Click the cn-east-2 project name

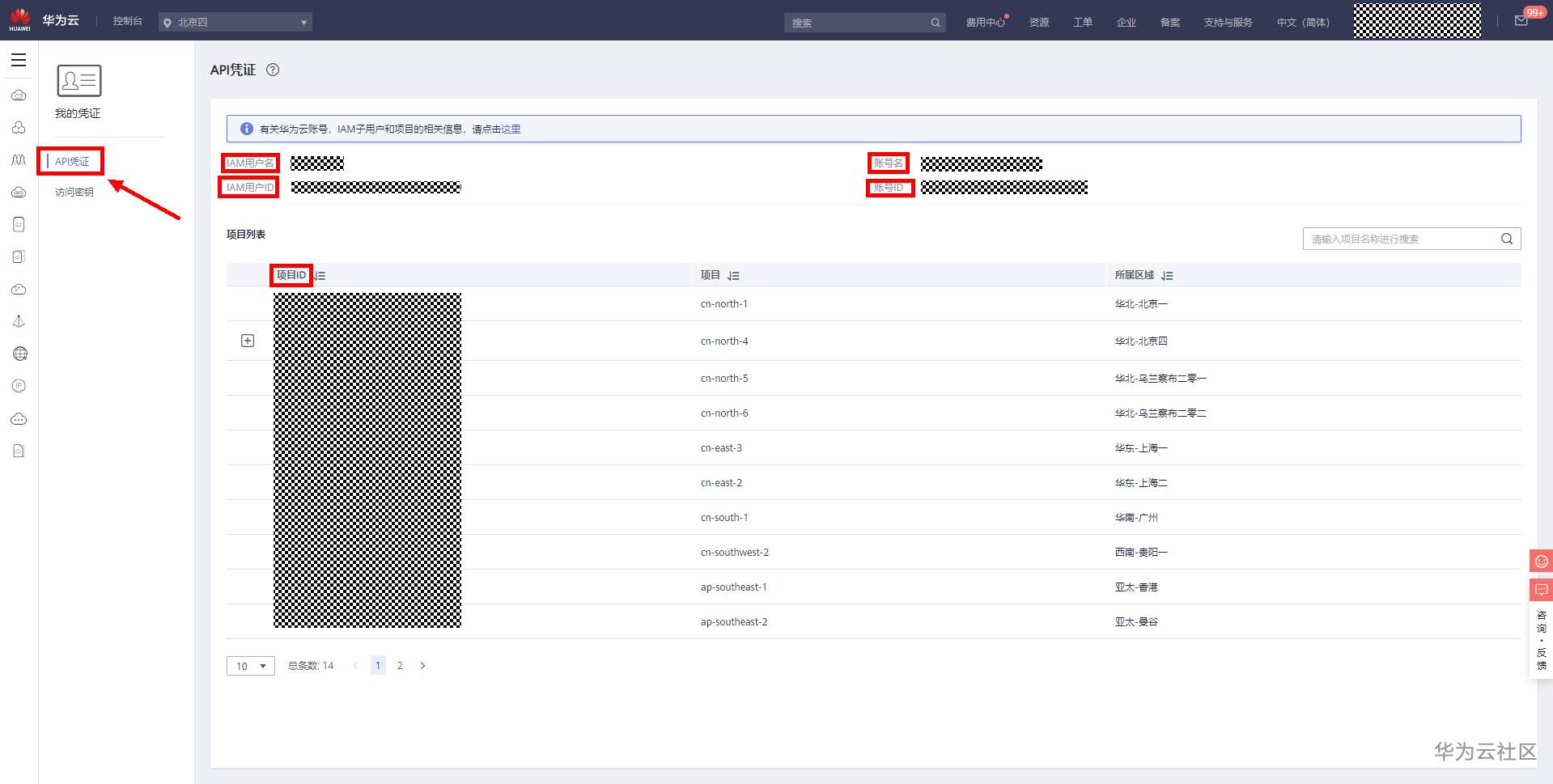pos(721,483)
